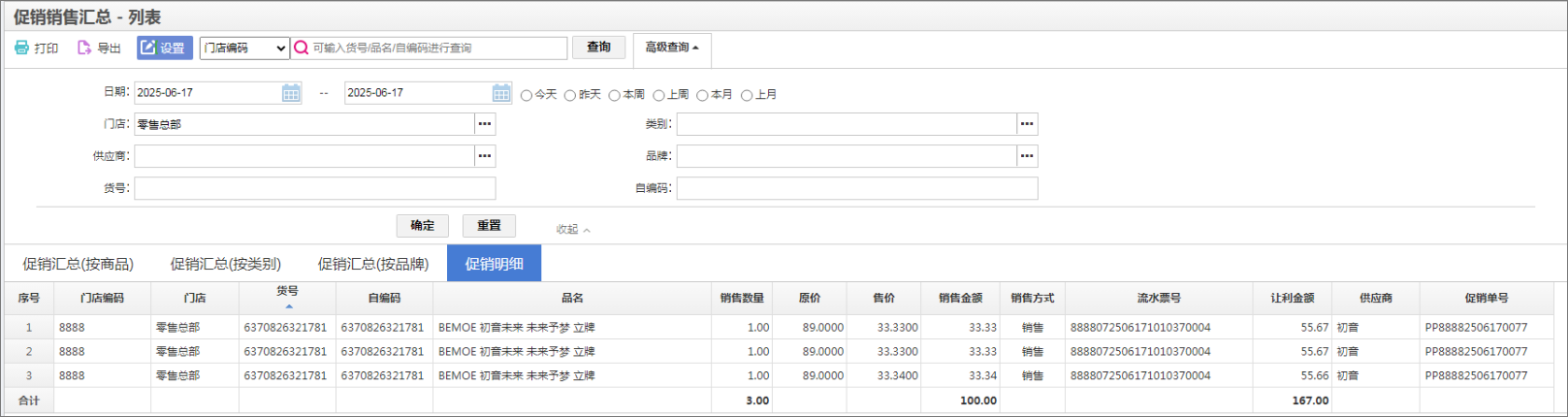
Task: Click the 促销单号 column header
Action: point(1487,298)
